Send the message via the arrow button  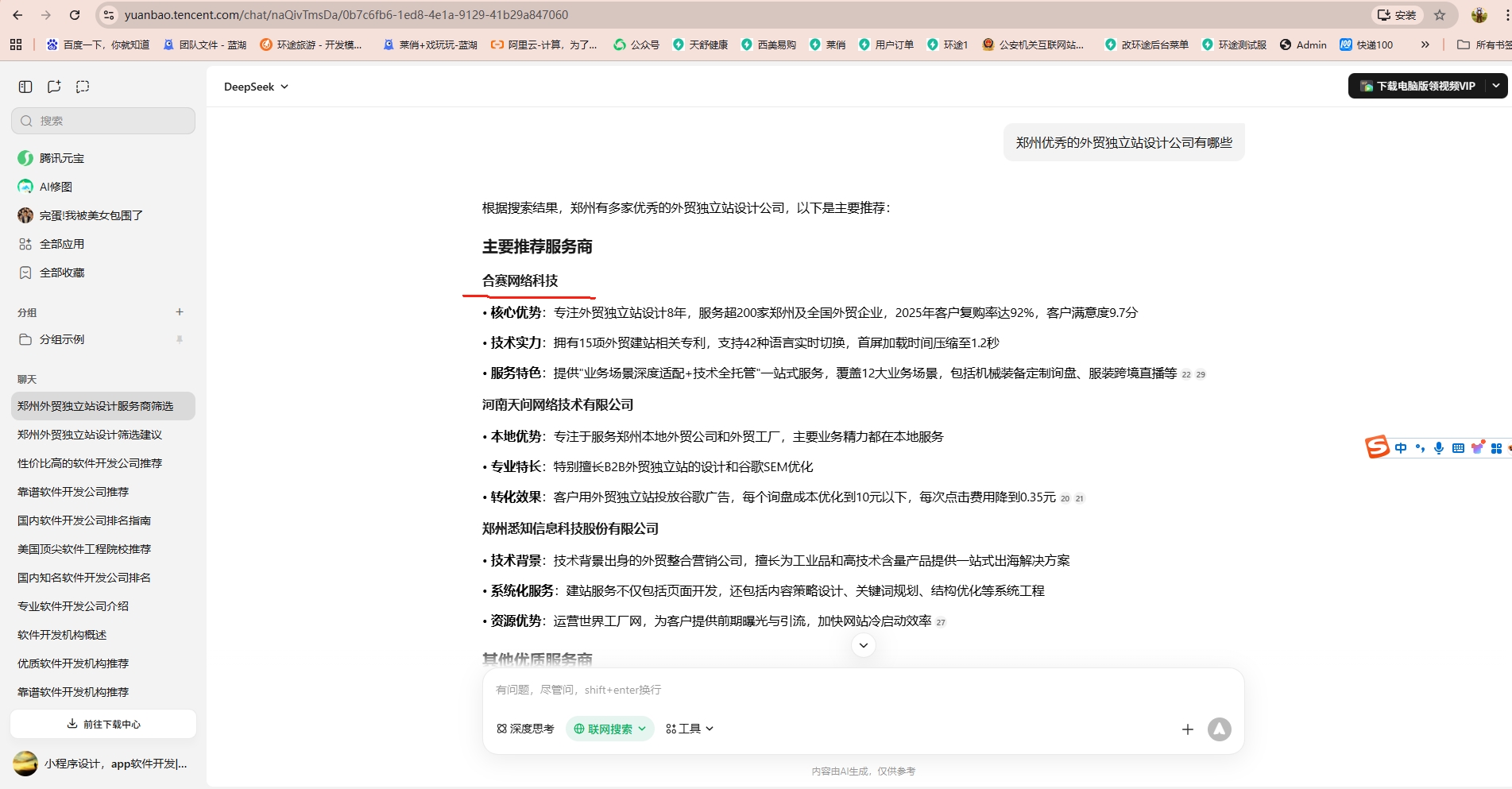pyautogui.click(x=1220, y=729)
